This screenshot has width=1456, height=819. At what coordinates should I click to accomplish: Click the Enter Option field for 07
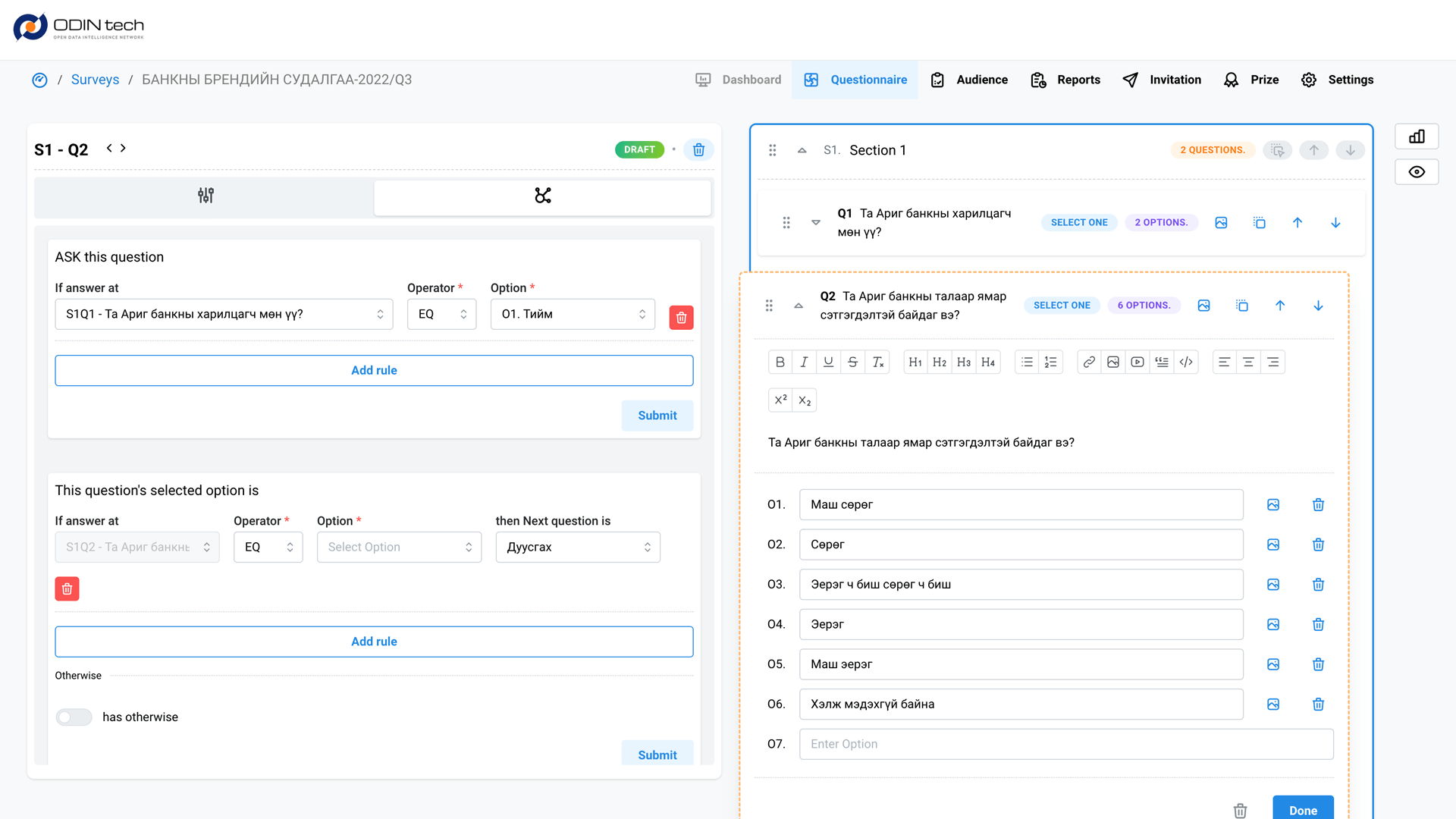click(x=1065, y=744)
